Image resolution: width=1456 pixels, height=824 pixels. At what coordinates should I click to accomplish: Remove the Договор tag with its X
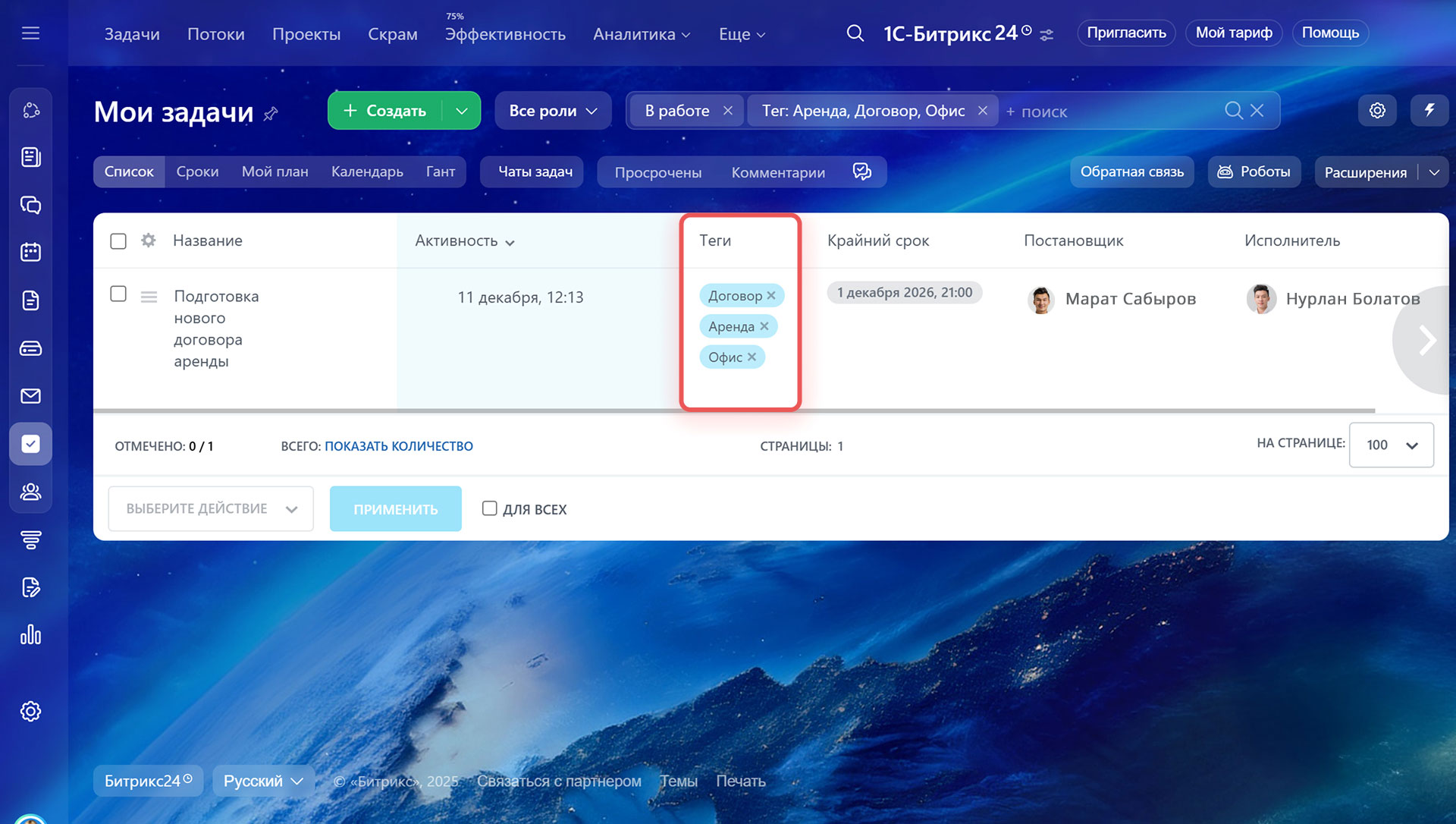click(771, 296)
